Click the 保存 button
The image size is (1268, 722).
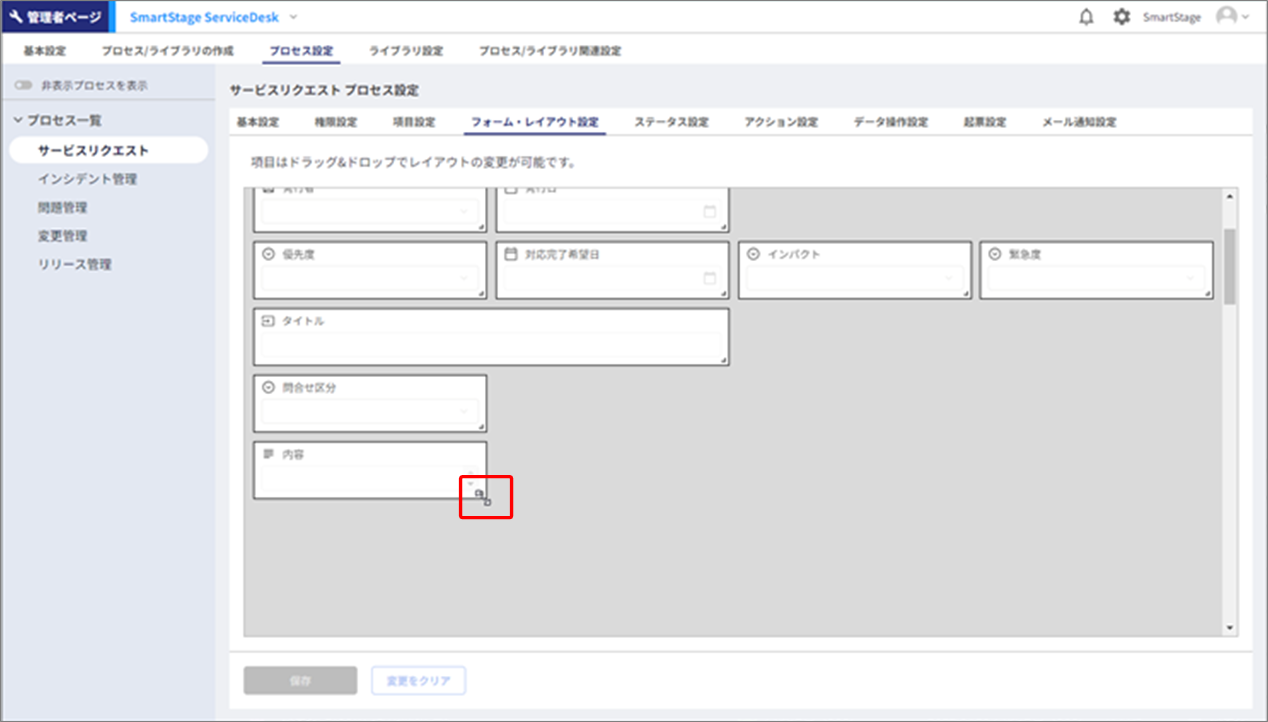(300, 681)
